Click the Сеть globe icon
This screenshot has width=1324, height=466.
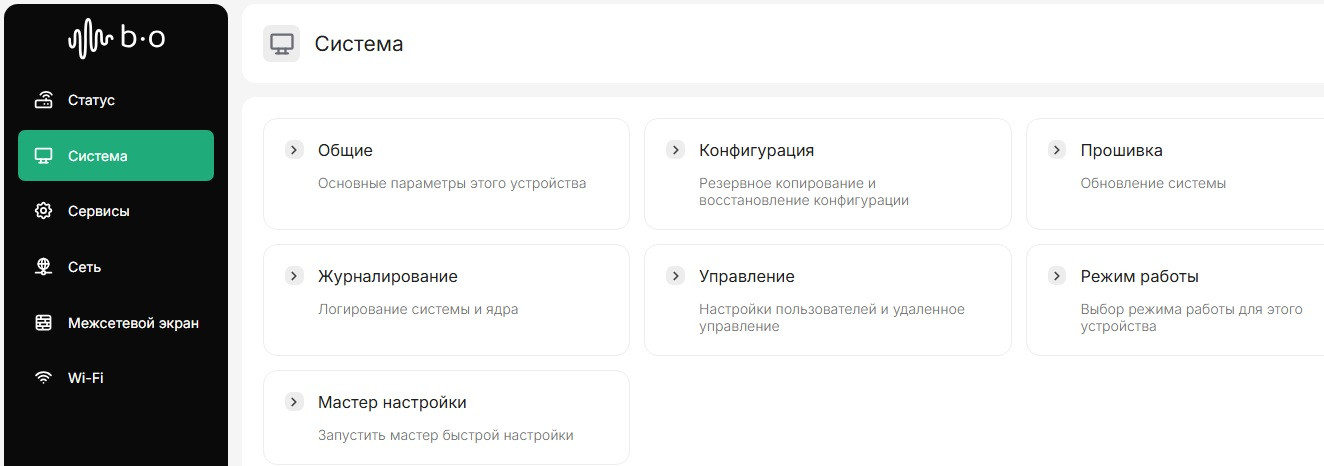pyautogui.click(x=44, y=267)
